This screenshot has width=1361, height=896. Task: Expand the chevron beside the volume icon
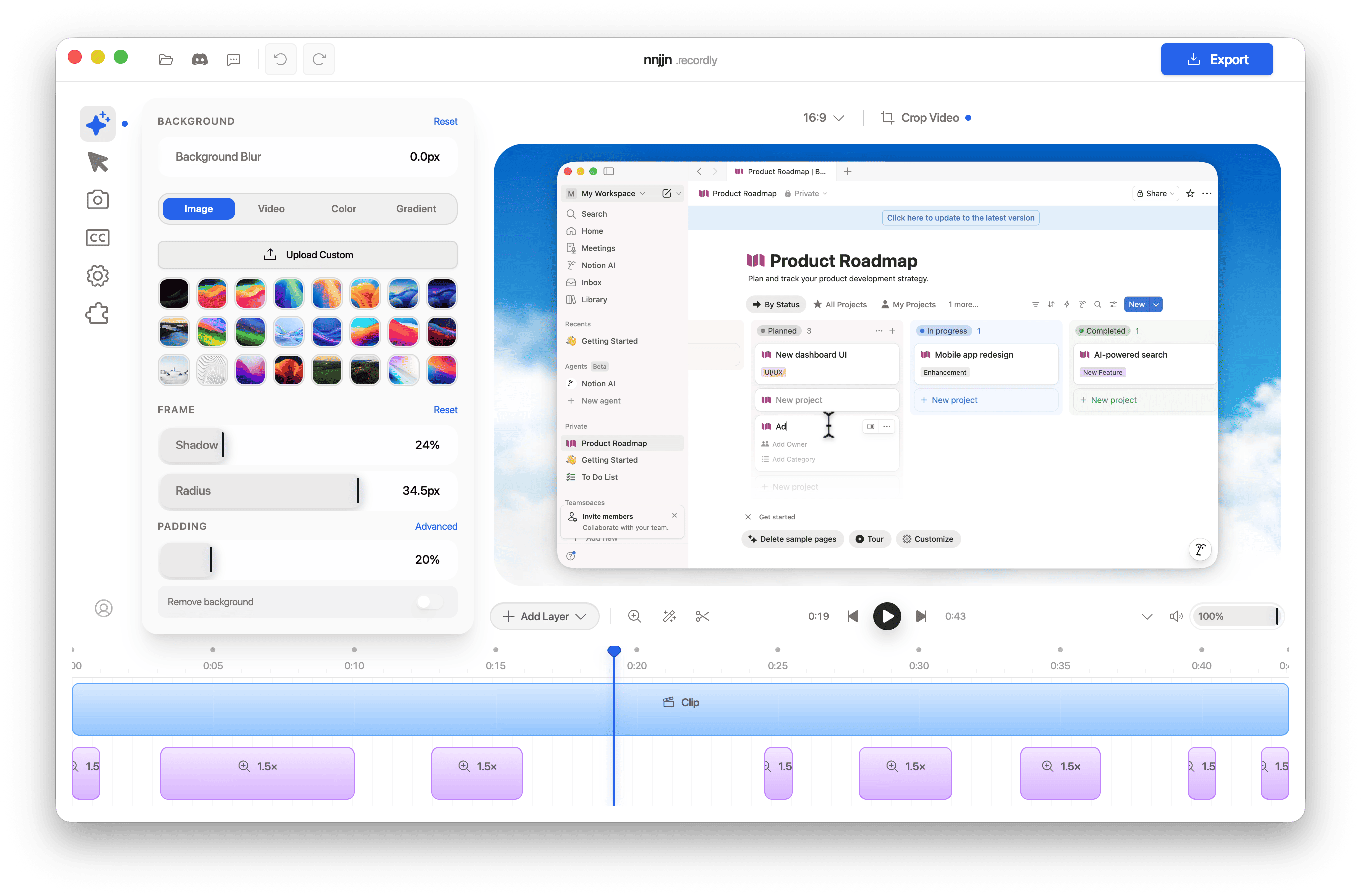pos(1147,616)
